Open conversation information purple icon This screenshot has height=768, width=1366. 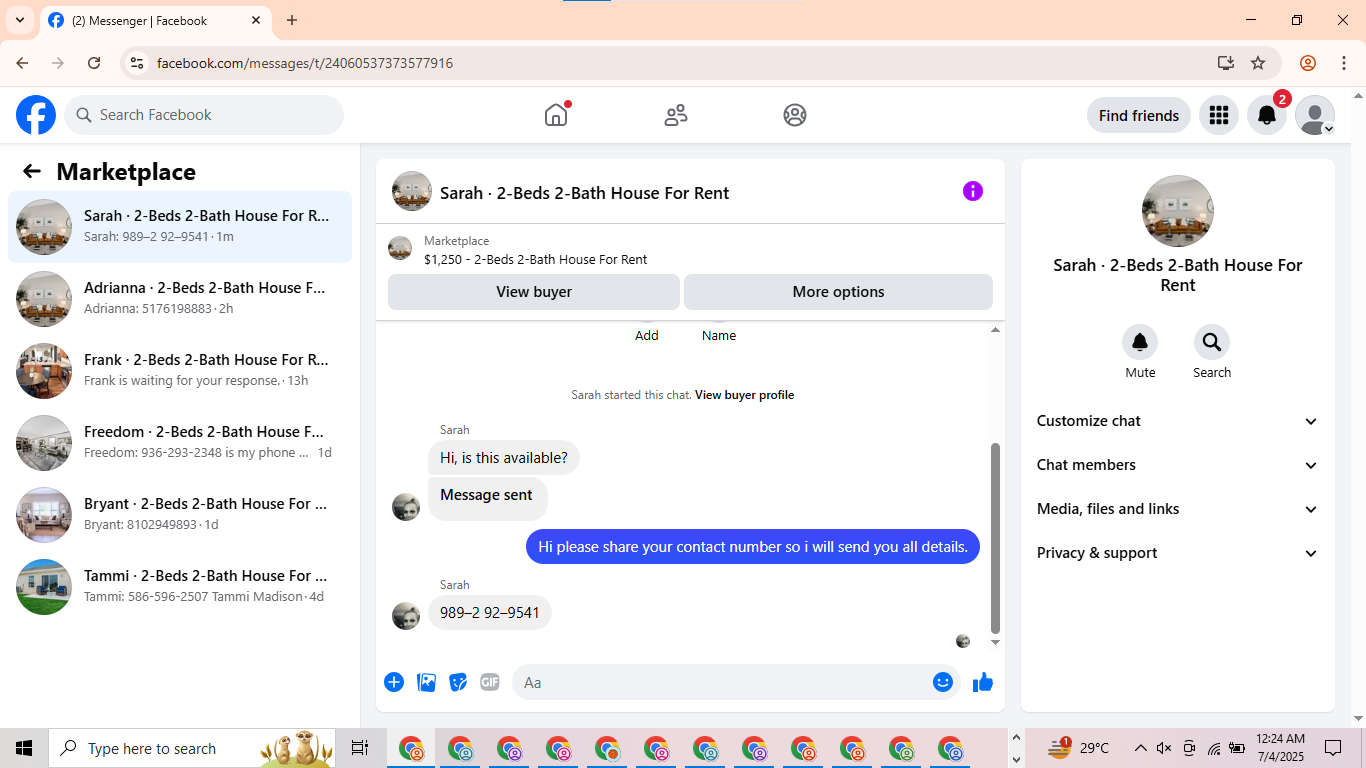pyautogui.click(x=973, y=191)
